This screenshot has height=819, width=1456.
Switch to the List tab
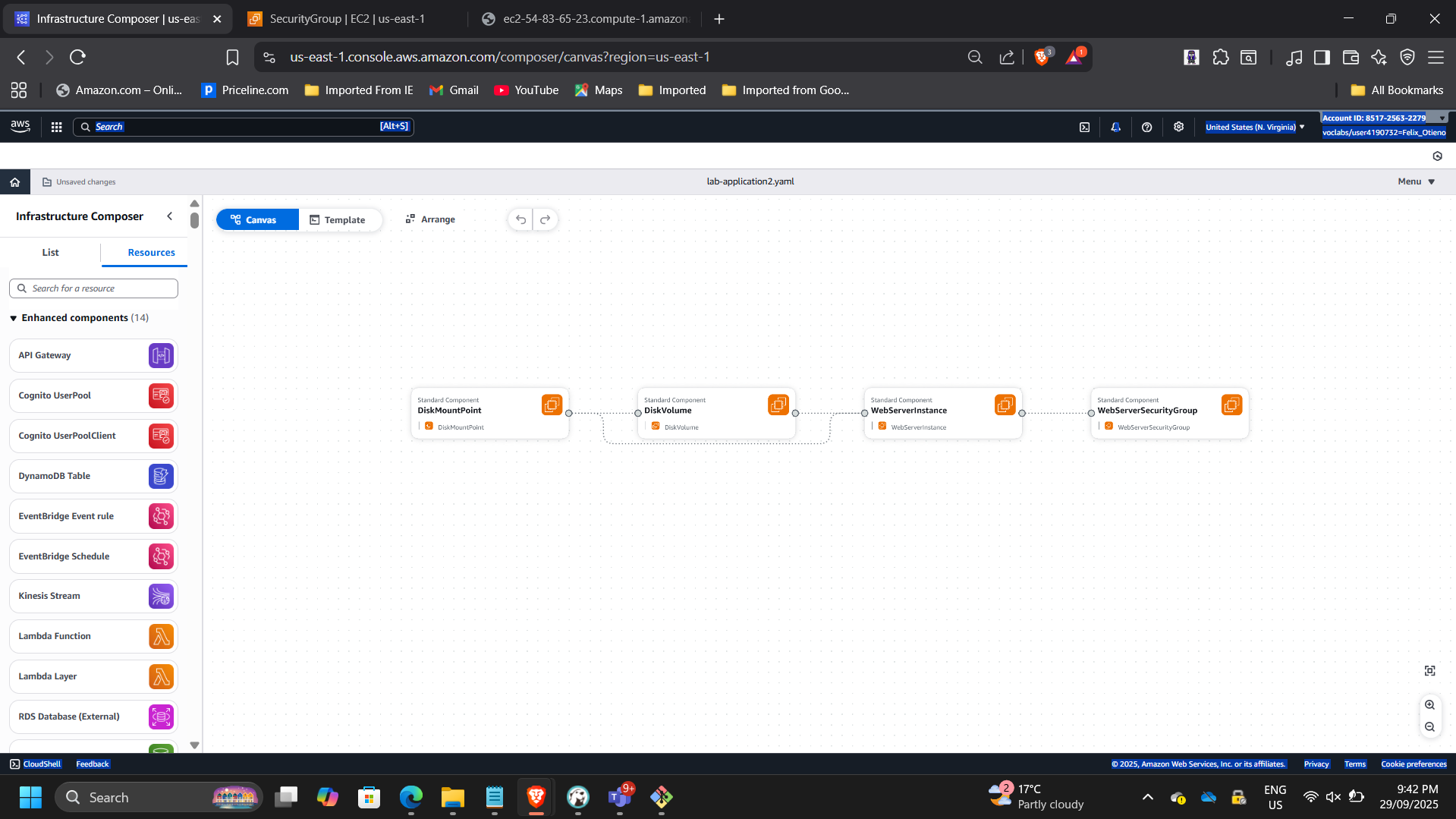pos(50,252)
